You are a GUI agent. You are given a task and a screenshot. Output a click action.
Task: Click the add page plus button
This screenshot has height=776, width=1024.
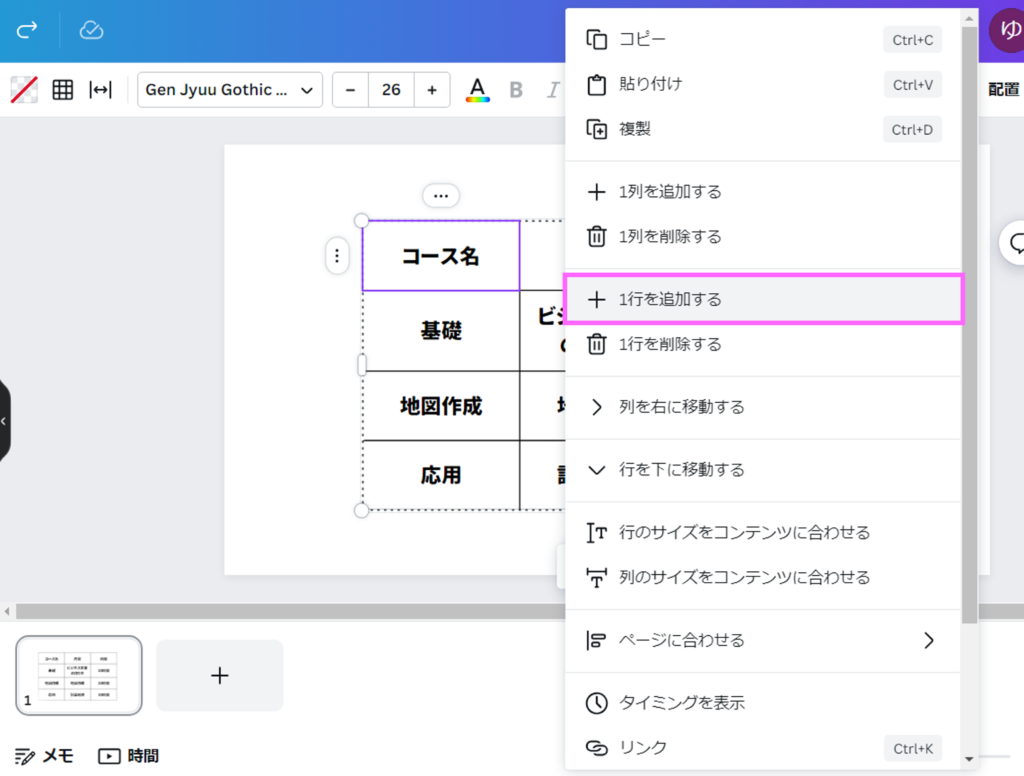click(x=220, y=676)
